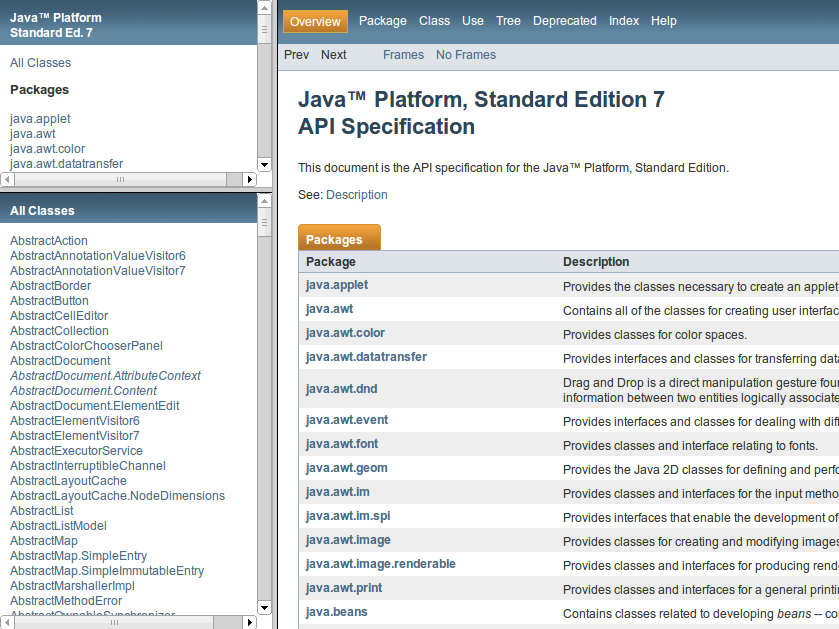The image size is (839, 629).
Task: Open the Deprecated page from the navigation bar
Action: 564,21
